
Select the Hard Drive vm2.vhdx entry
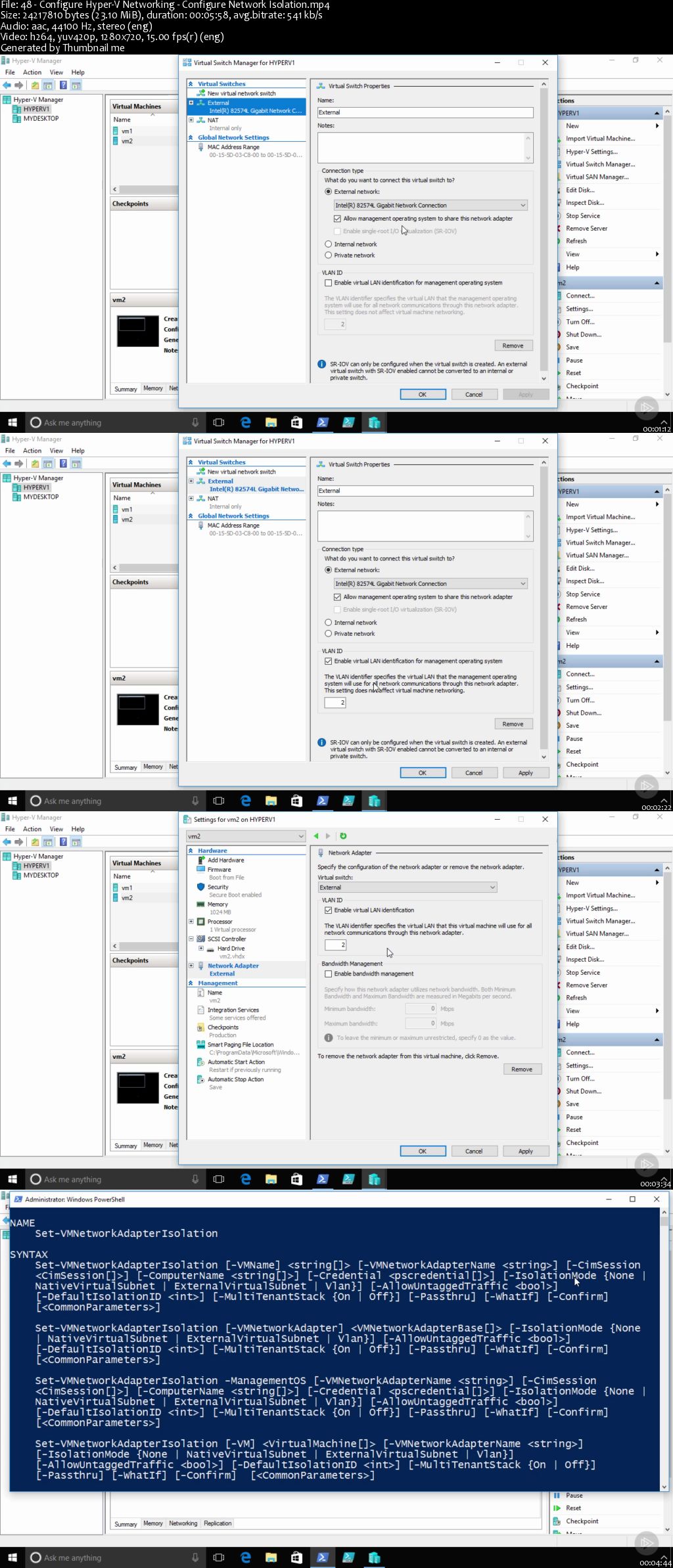click(231, 952)
